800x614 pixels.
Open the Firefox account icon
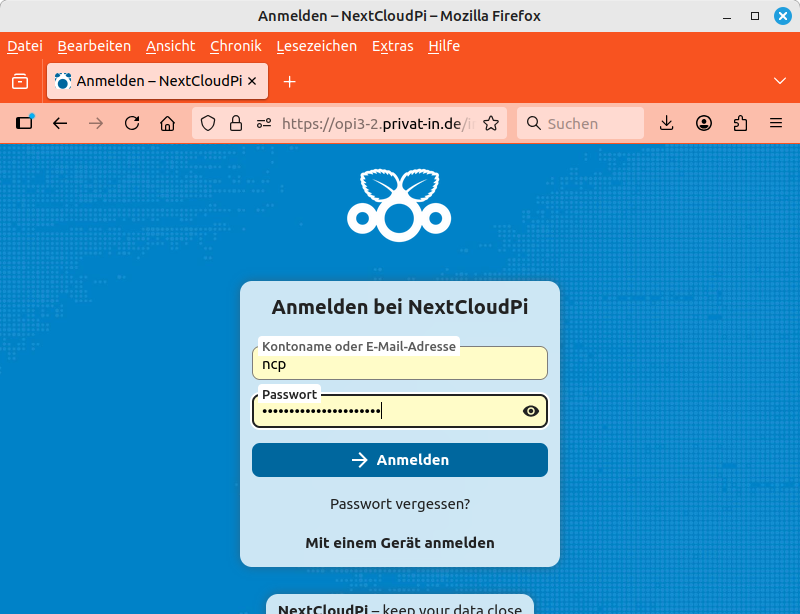coord(704,123)
